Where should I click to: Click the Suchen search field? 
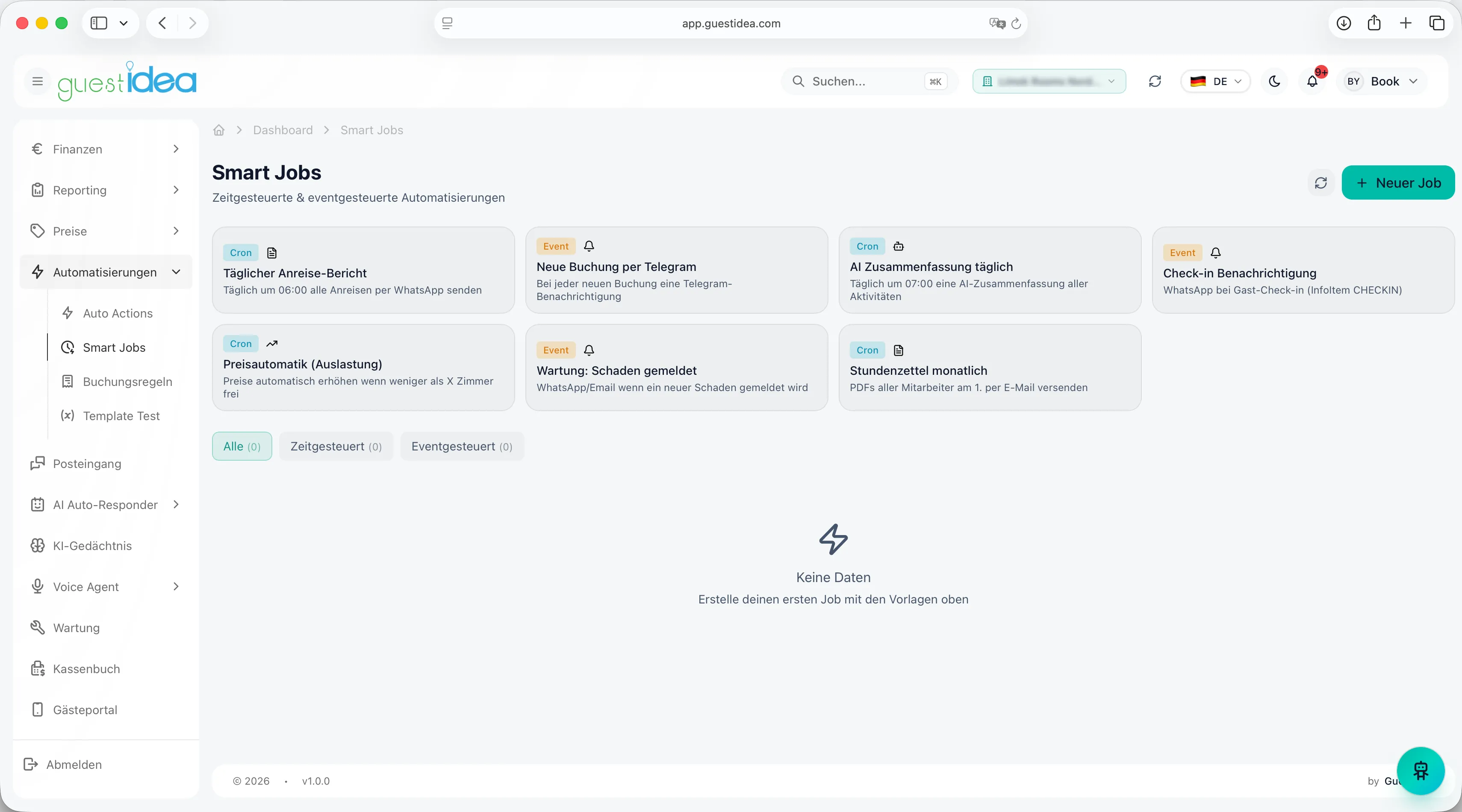pyautogui.click(x=870, y=81)
